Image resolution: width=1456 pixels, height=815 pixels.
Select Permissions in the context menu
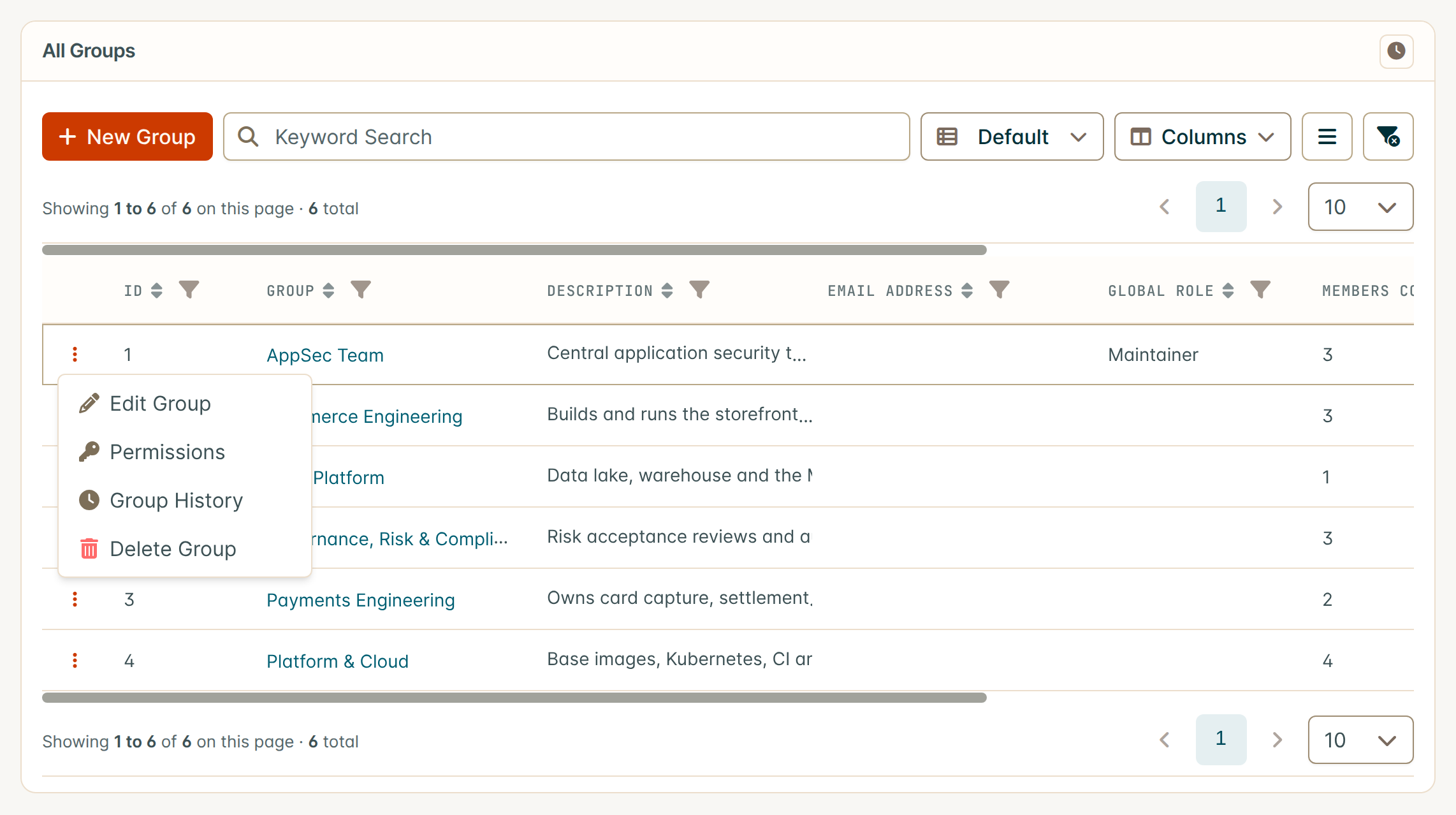(184, 452)
